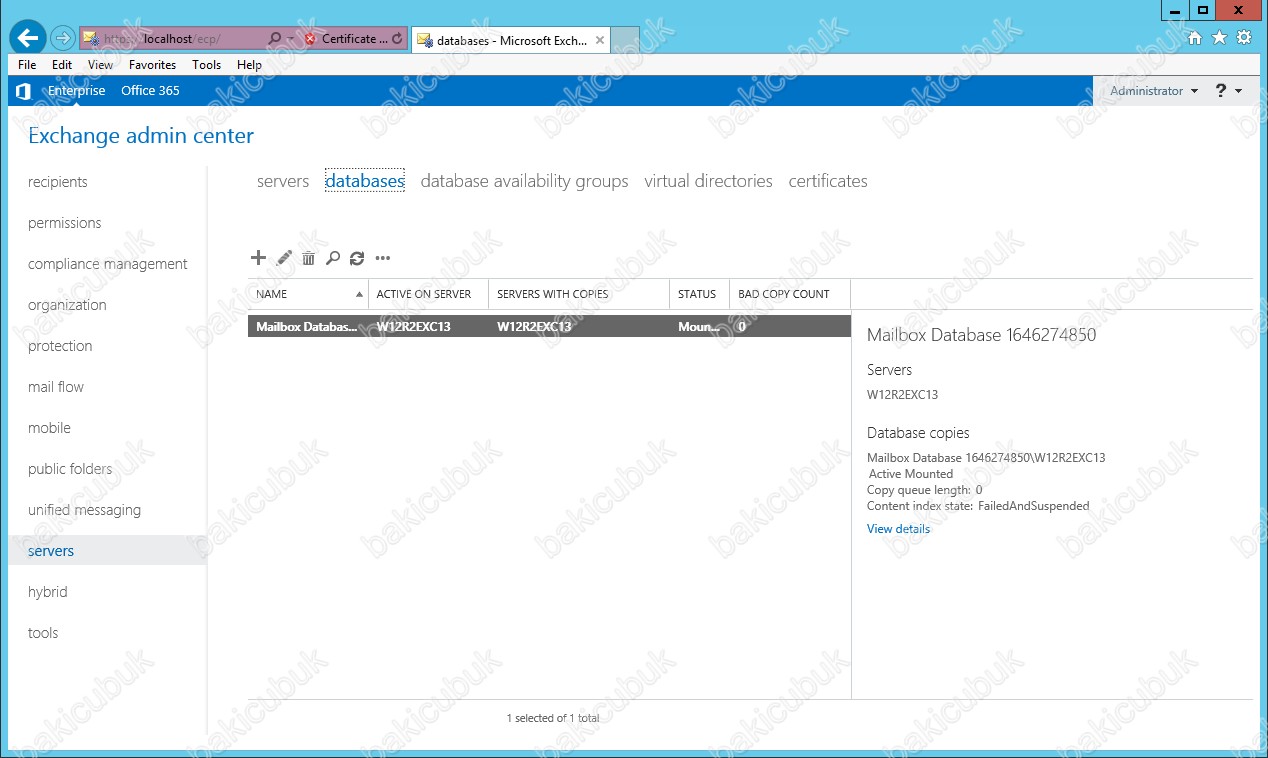
Task: Open mail flow section
Action: click(56, 387)
